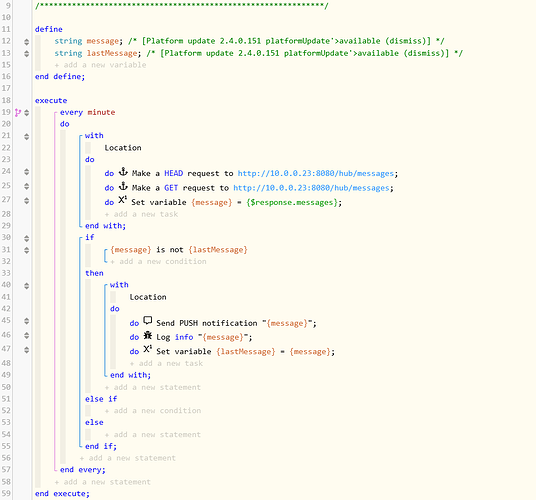The image size is (536, 500).
Task: Click purple branch icon on line 19
Action: (18, 112)
